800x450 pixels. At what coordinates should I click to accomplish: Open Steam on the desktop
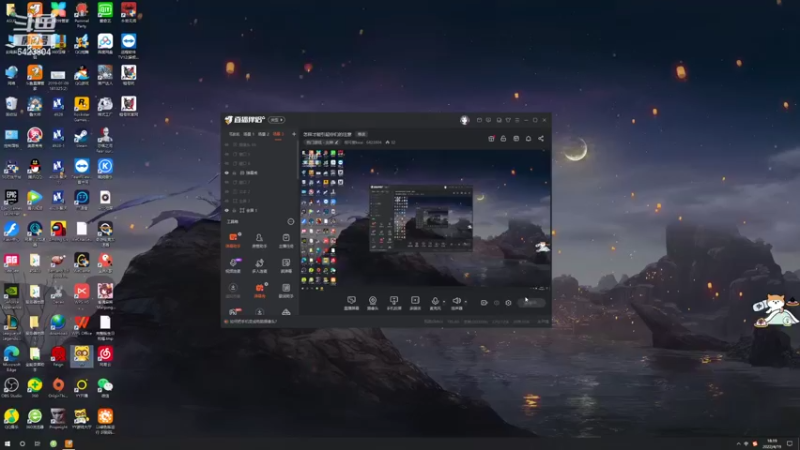(82, 138)
